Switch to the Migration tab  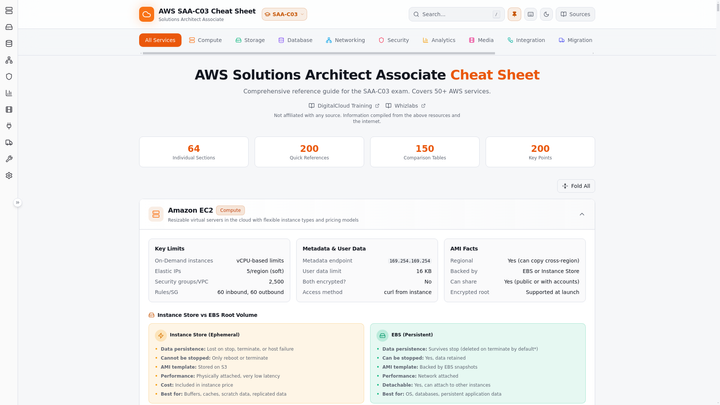[x=575, y=40]
